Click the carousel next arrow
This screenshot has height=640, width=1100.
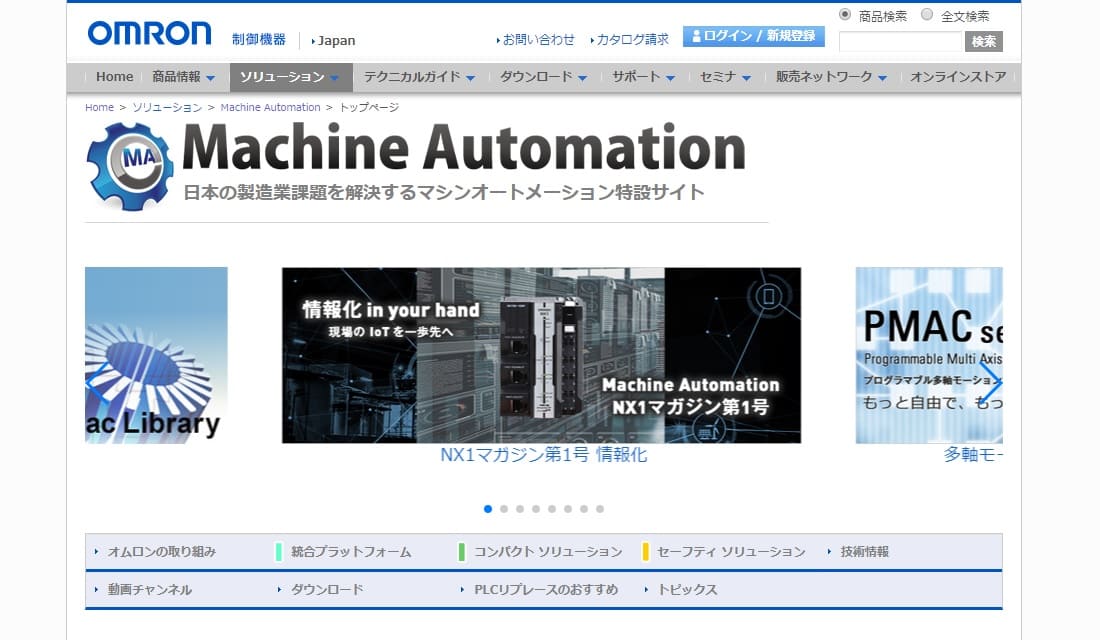click(x=990, y=382)
